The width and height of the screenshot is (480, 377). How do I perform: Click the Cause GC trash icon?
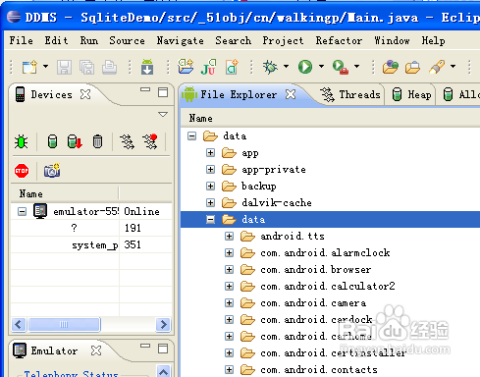tap(97, 141)
